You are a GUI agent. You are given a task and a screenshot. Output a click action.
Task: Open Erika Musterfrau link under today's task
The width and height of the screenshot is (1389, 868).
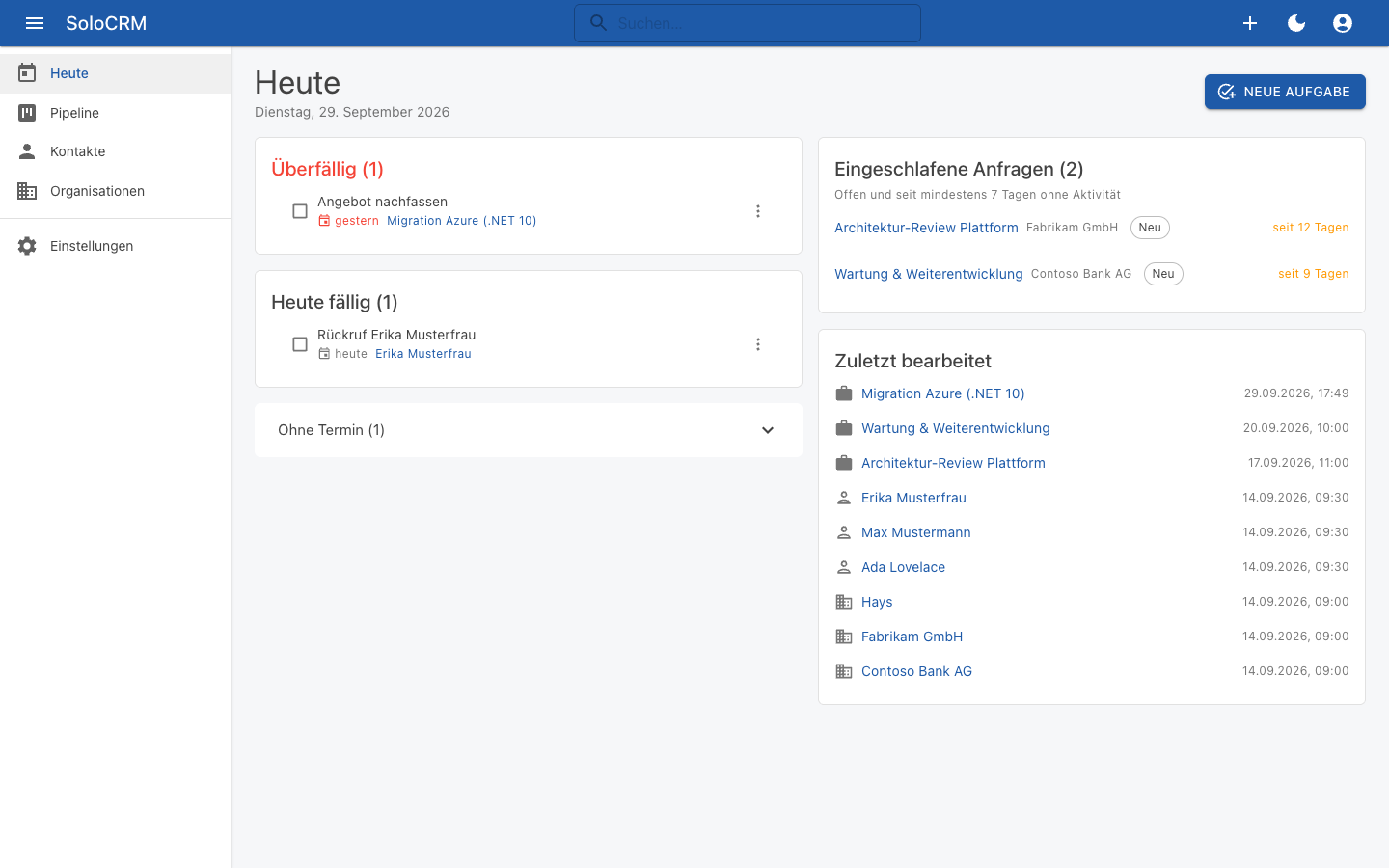click(x=423, y=354)
